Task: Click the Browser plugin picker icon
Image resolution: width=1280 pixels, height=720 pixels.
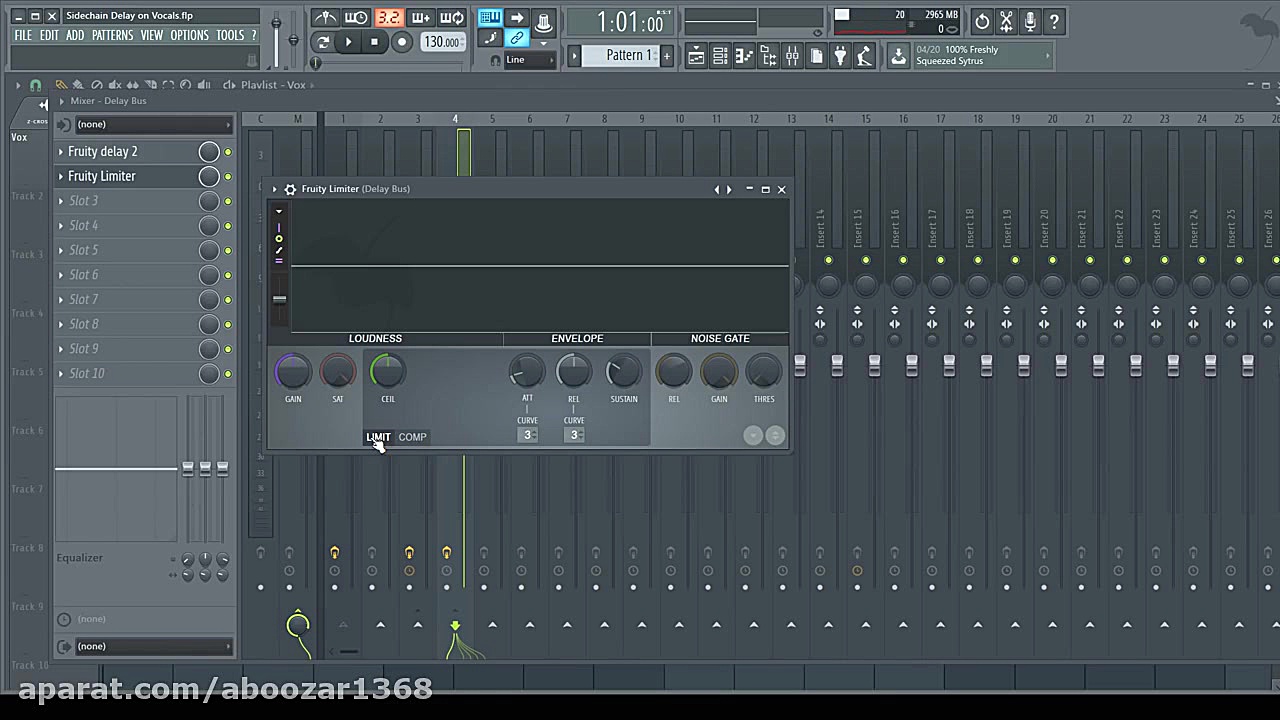Action: coord(840,57)
